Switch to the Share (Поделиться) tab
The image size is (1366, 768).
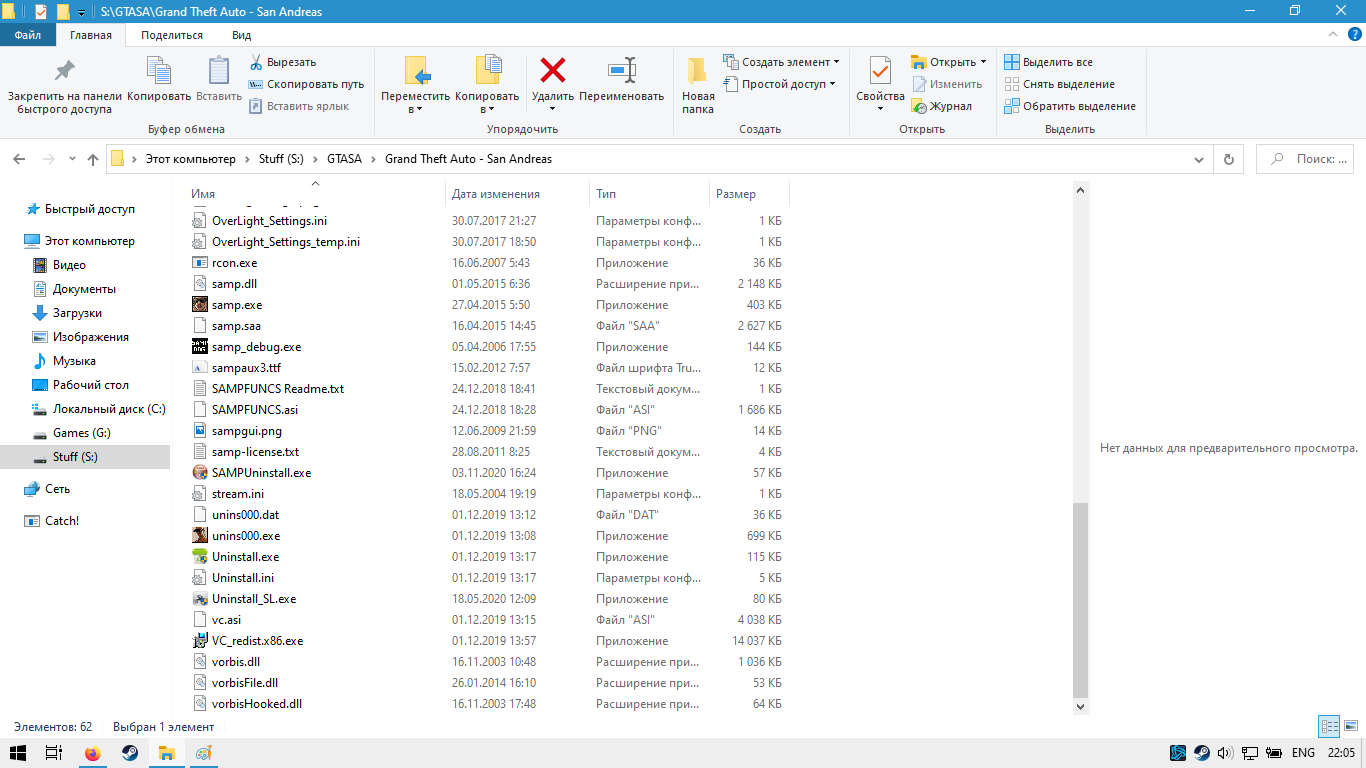[172, 35]
